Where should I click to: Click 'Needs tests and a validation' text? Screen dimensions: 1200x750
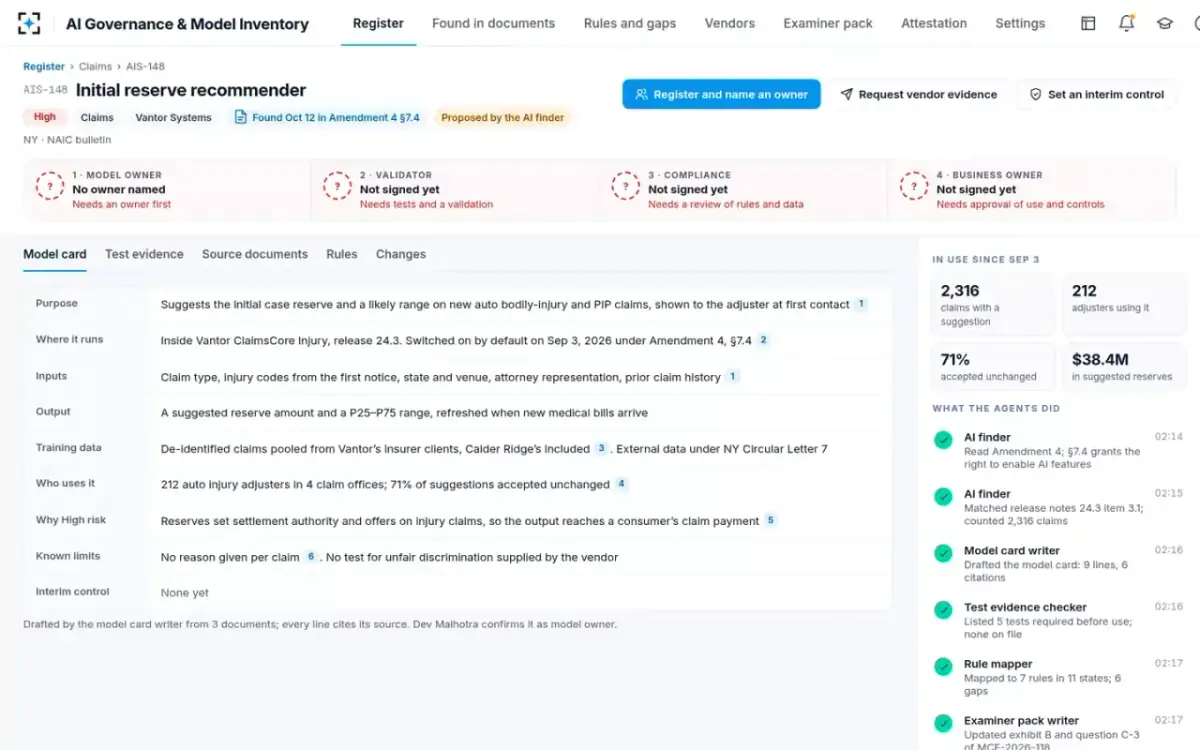pos(426,204)
